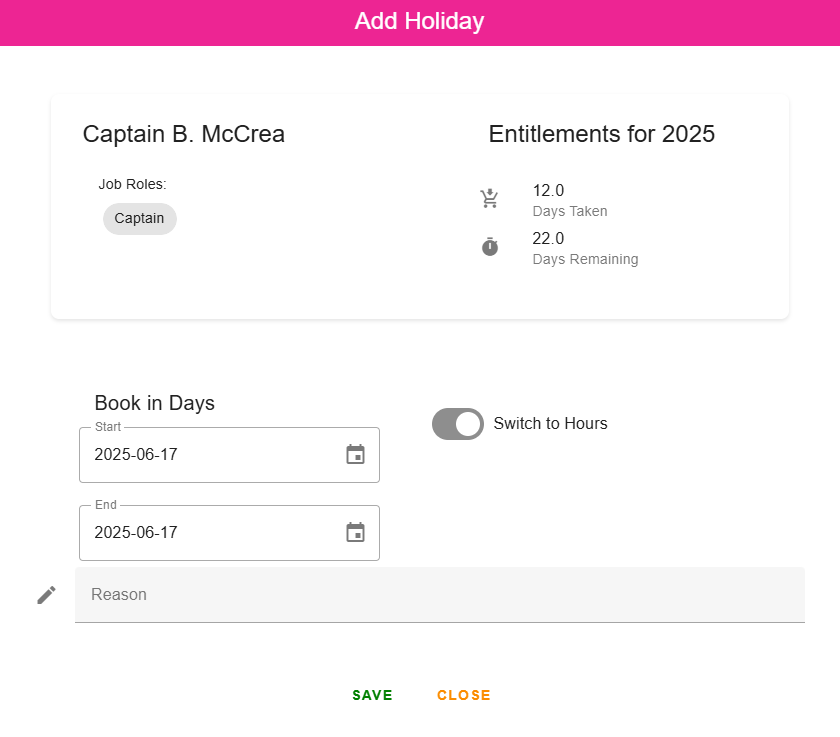Click the 22.0 Days Remaining value

(548, 238)
